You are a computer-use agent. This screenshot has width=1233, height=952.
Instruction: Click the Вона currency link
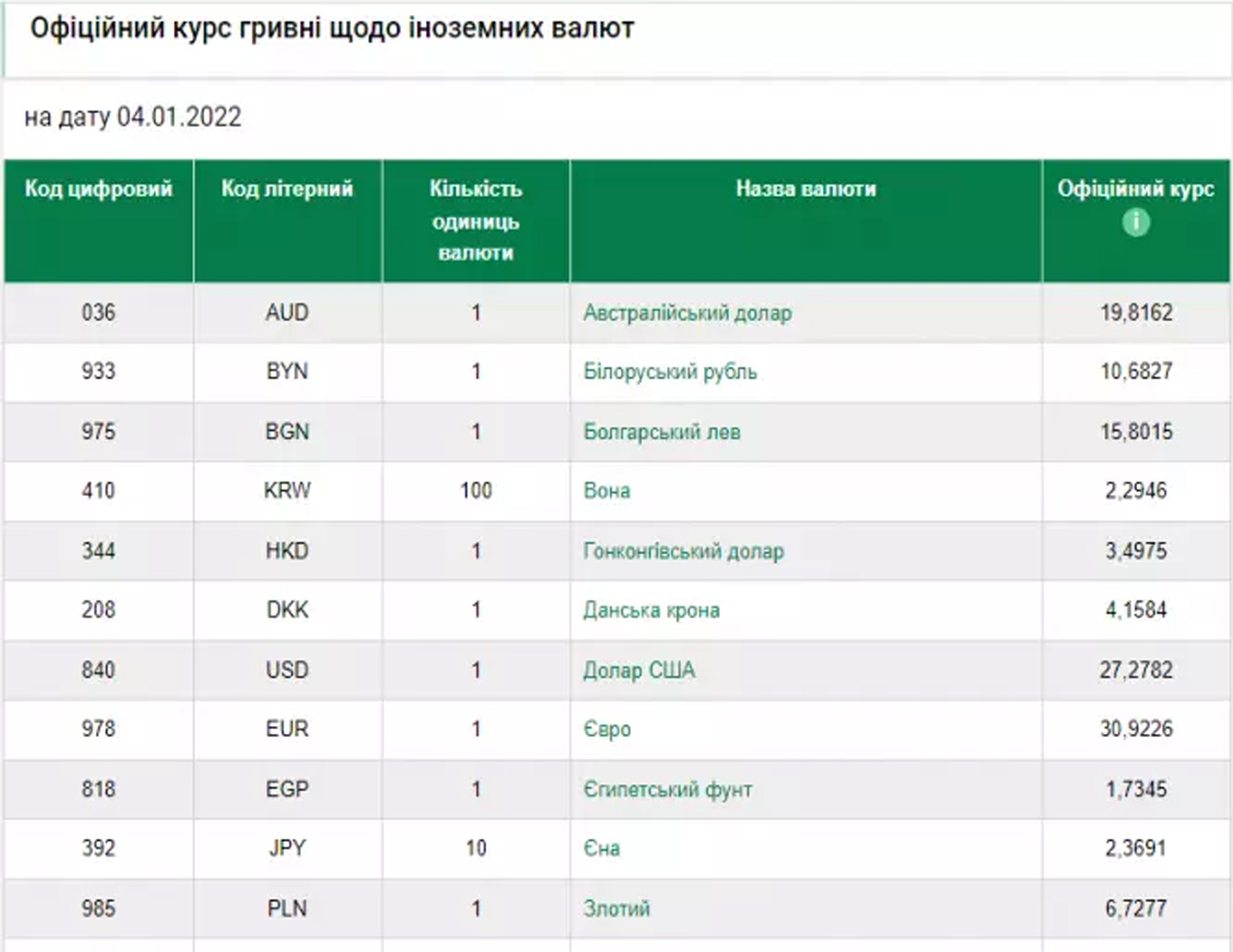click(x=606, y=491)
